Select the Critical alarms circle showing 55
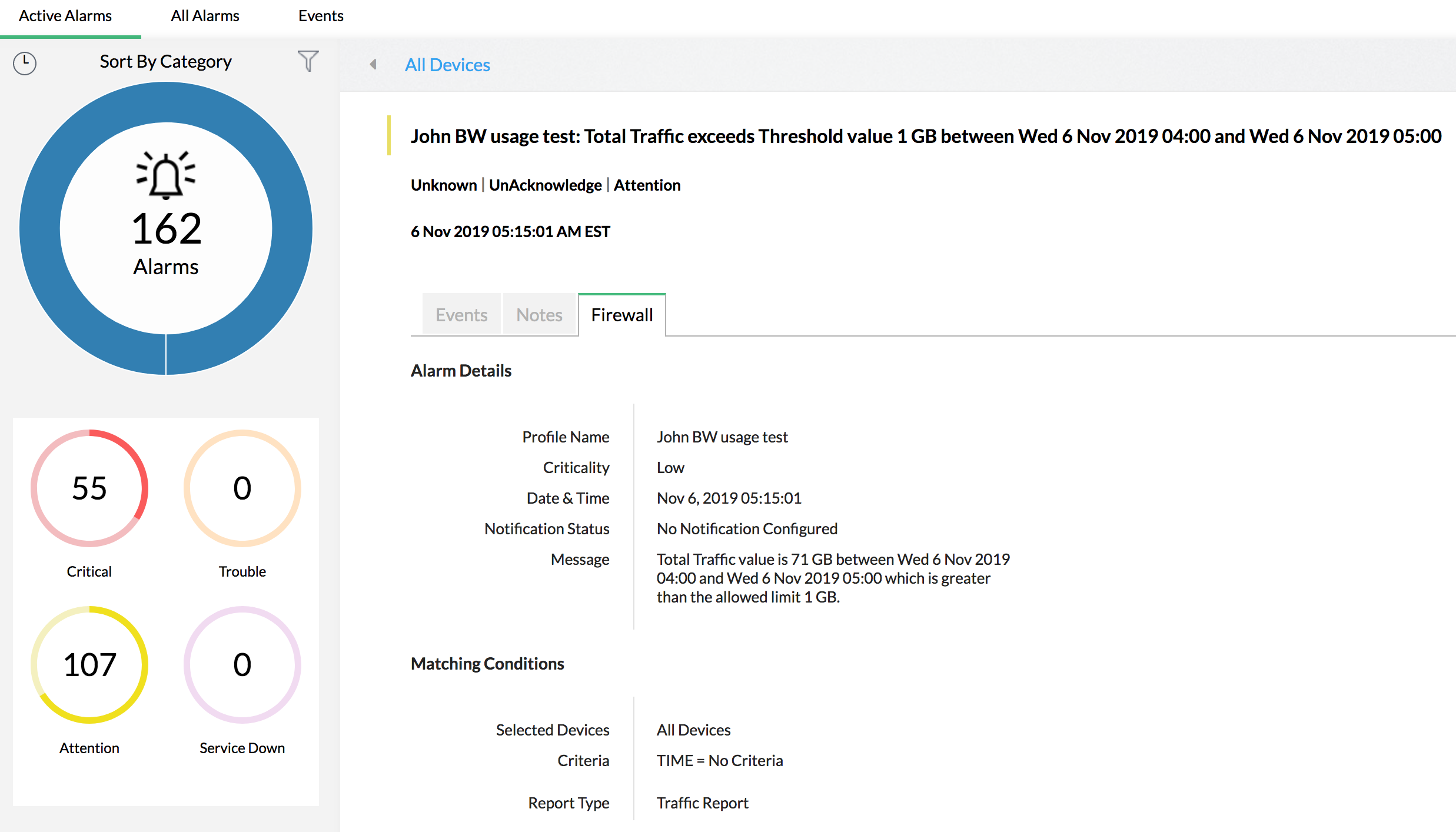The height and width of the screenshot is (832, 1456). tap(89, 488)
